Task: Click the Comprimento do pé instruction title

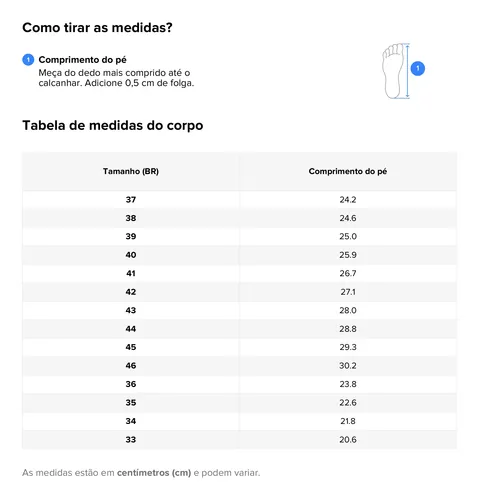Action: point(82,60)
